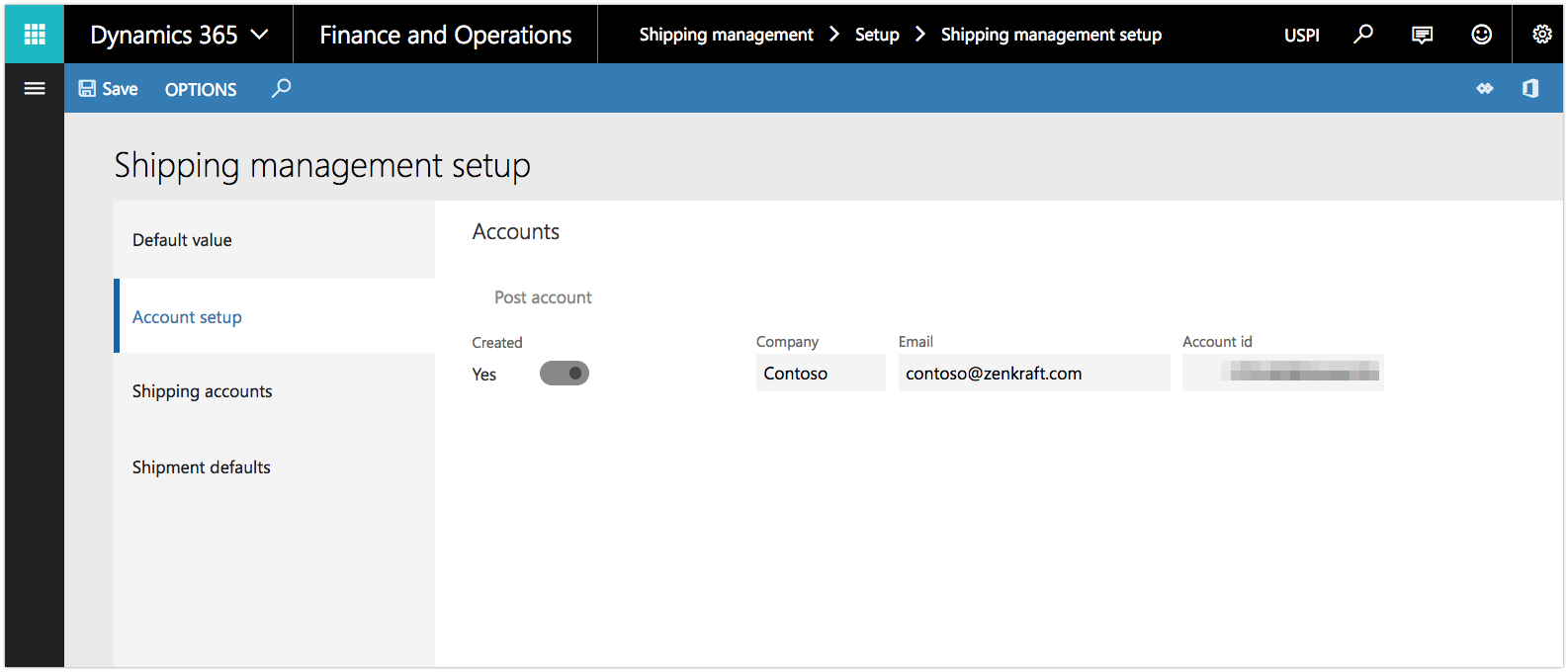Image resolution: width=1568 pixels, height=672 pixels.
Task: Select the Default value tab
Action: coord(182,240)
